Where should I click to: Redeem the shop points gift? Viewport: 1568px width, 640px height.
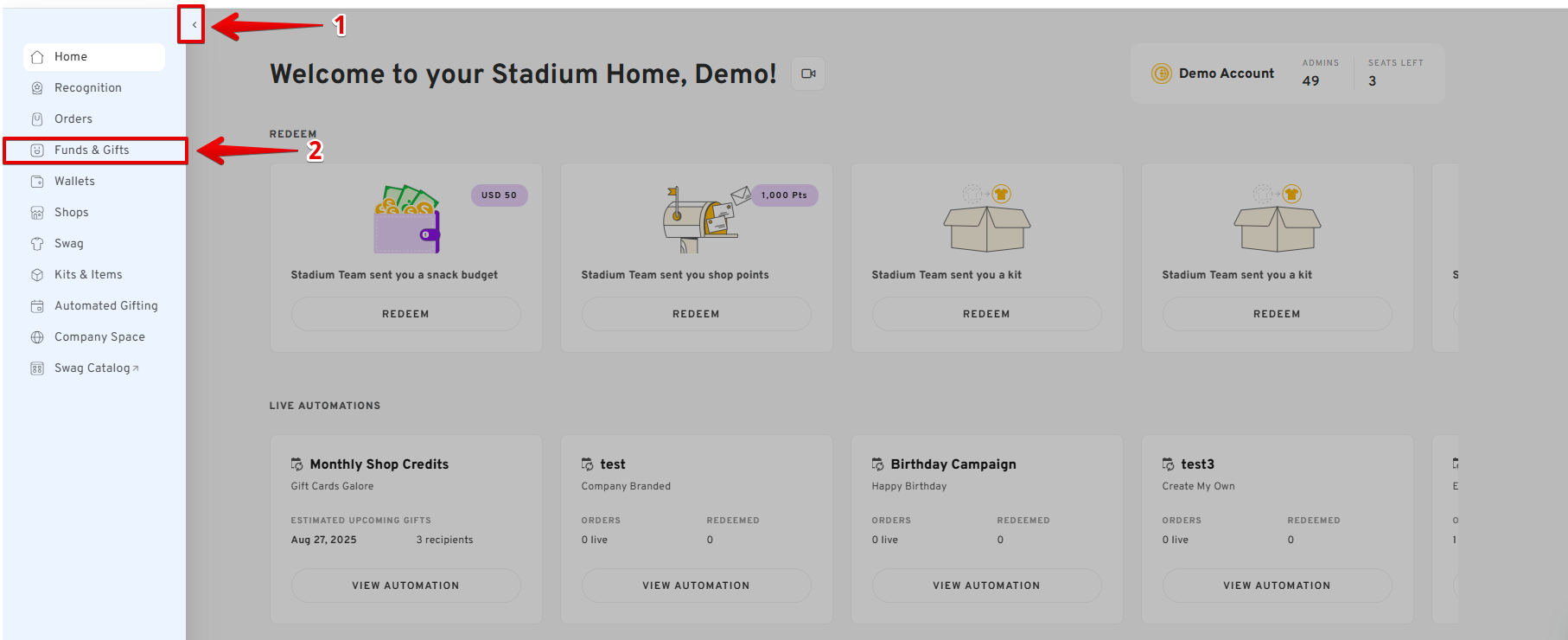(x=696, y=314)
